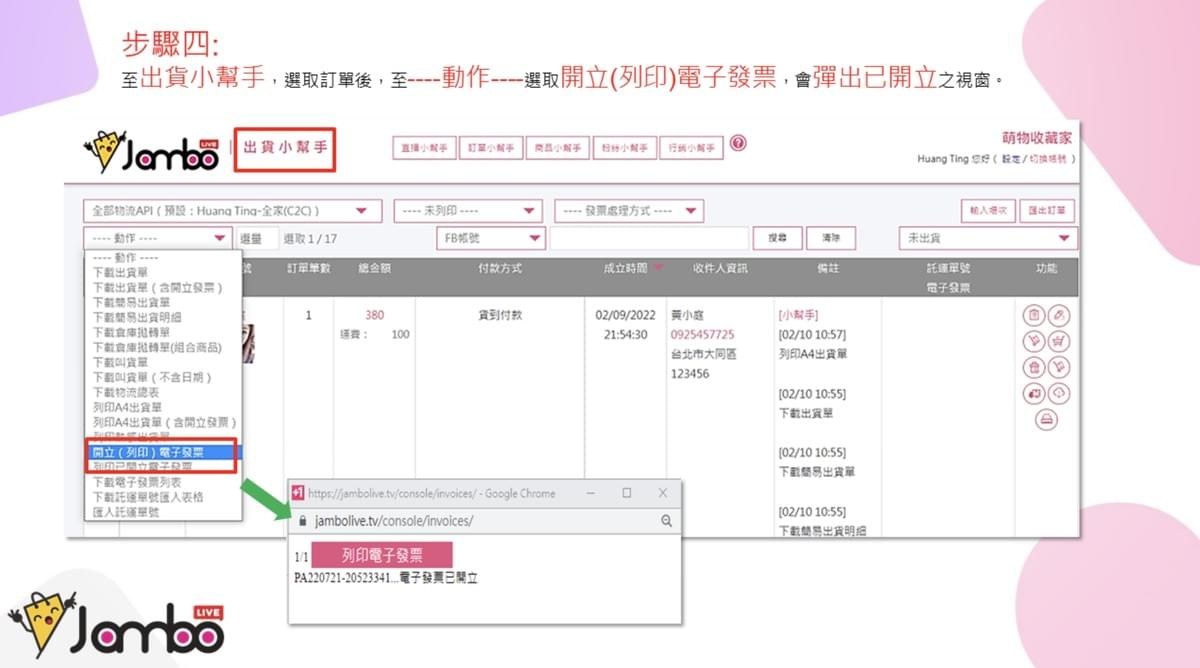
Task: Open the 行銷小幫手 nav tab
Action: coord(691,148)
